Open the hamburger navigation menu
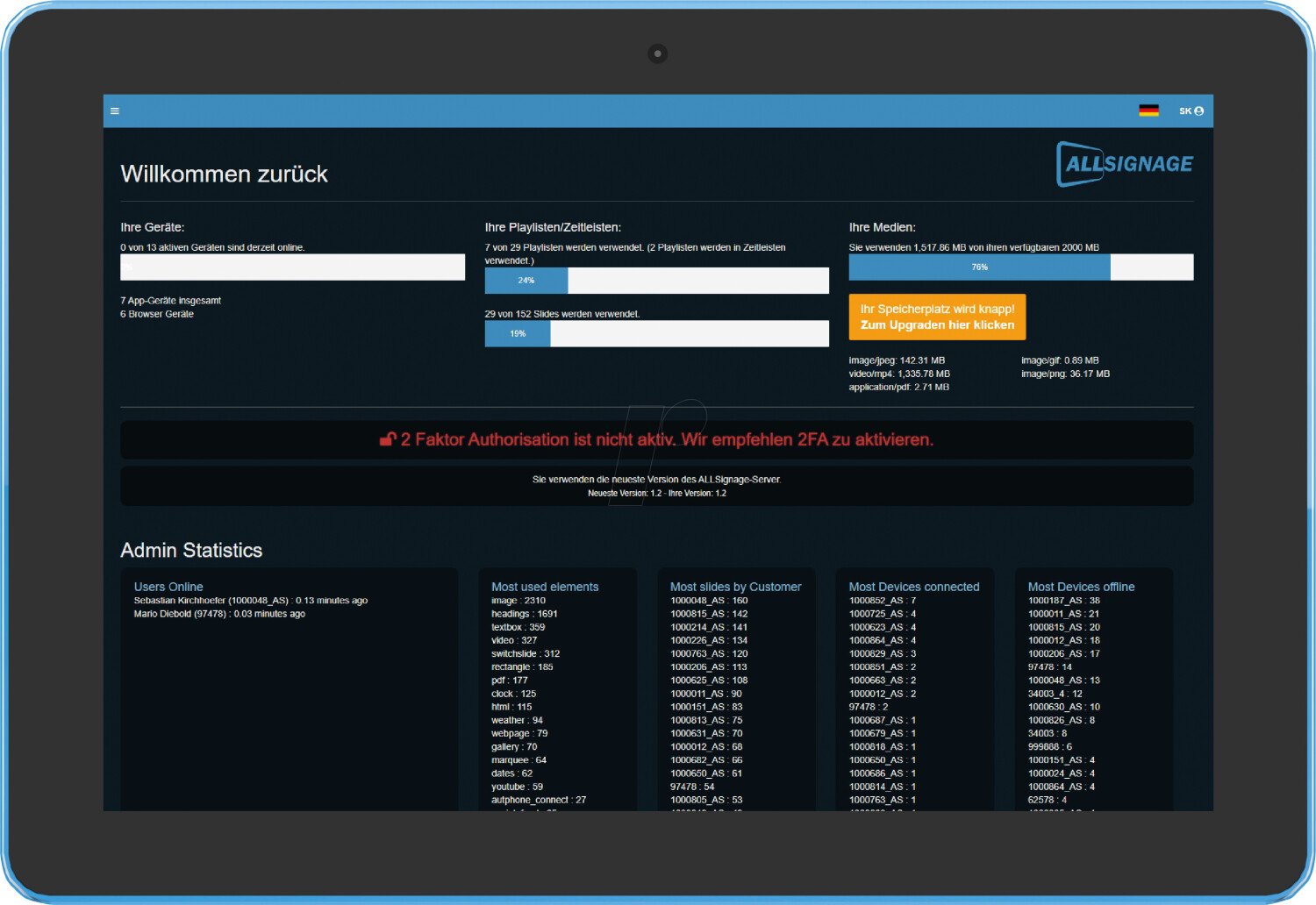1316x905 pixels. point(115,111)
